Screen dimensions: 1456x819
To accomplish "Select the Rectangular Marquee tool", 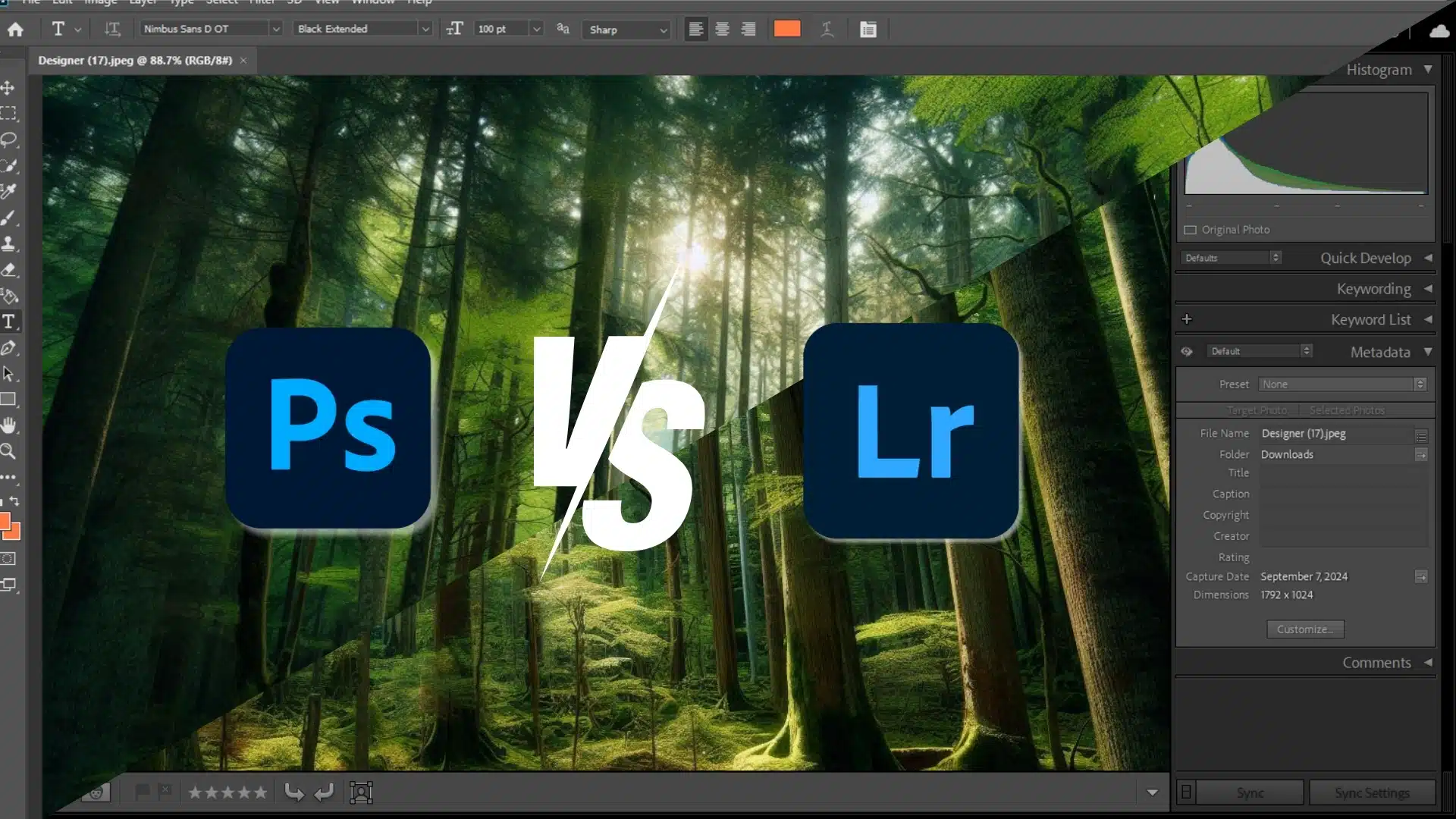I will (8, 114).
